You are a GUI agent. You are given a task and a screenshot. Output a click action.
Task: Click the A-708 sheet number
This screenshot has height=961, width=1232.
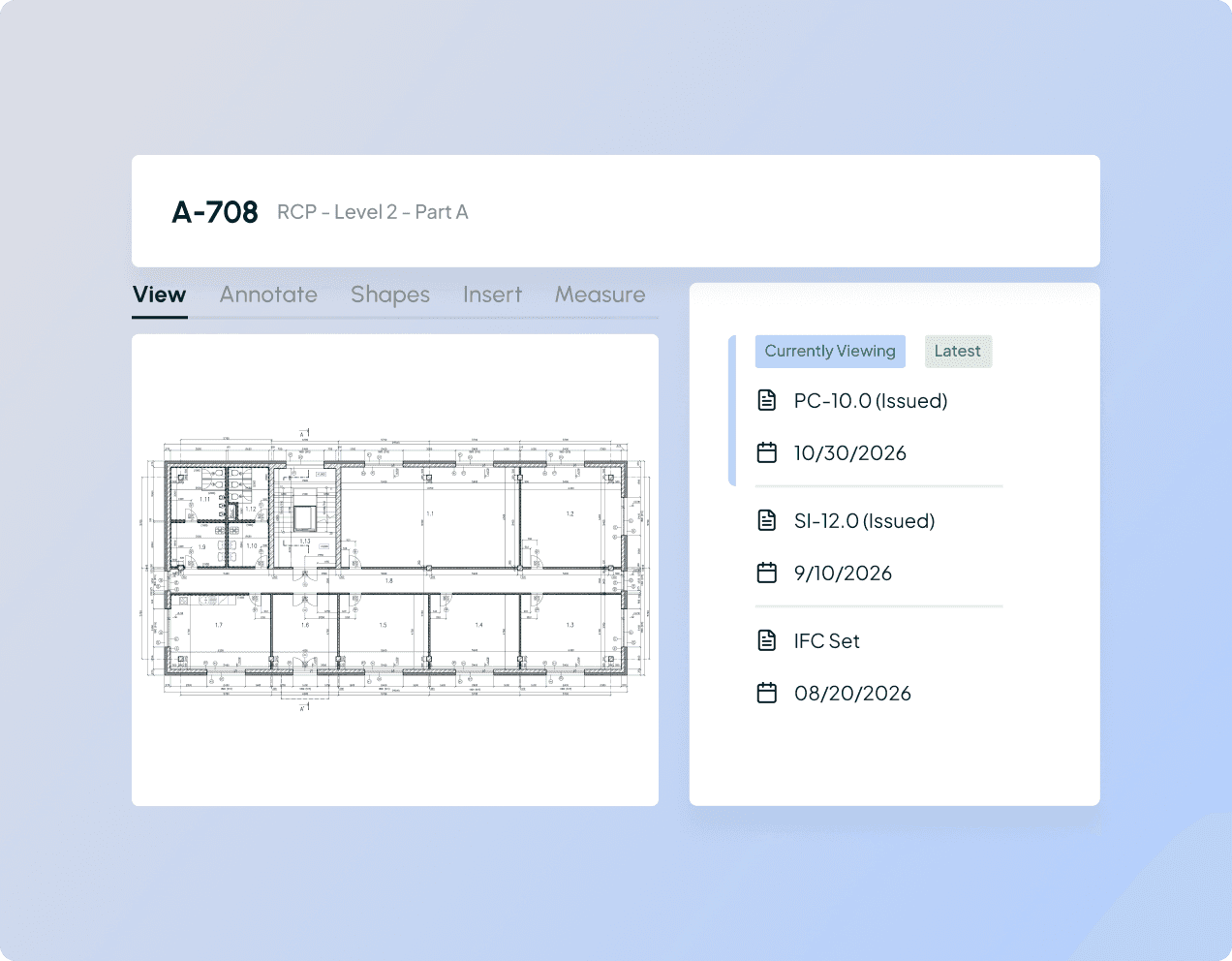point(215,212)
